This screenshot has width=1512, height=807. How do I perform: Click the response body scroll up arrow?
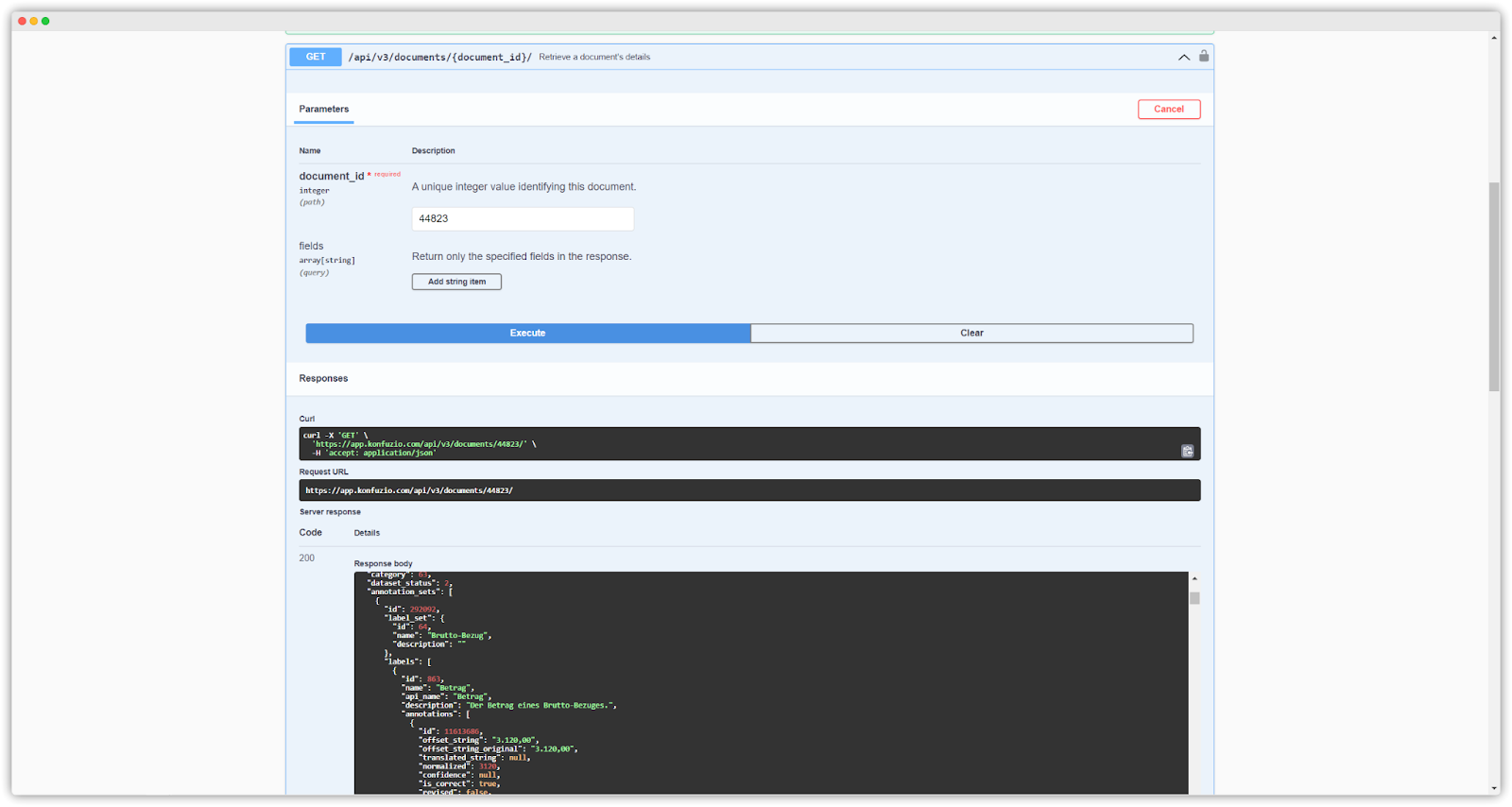[x=1194, y=578]
